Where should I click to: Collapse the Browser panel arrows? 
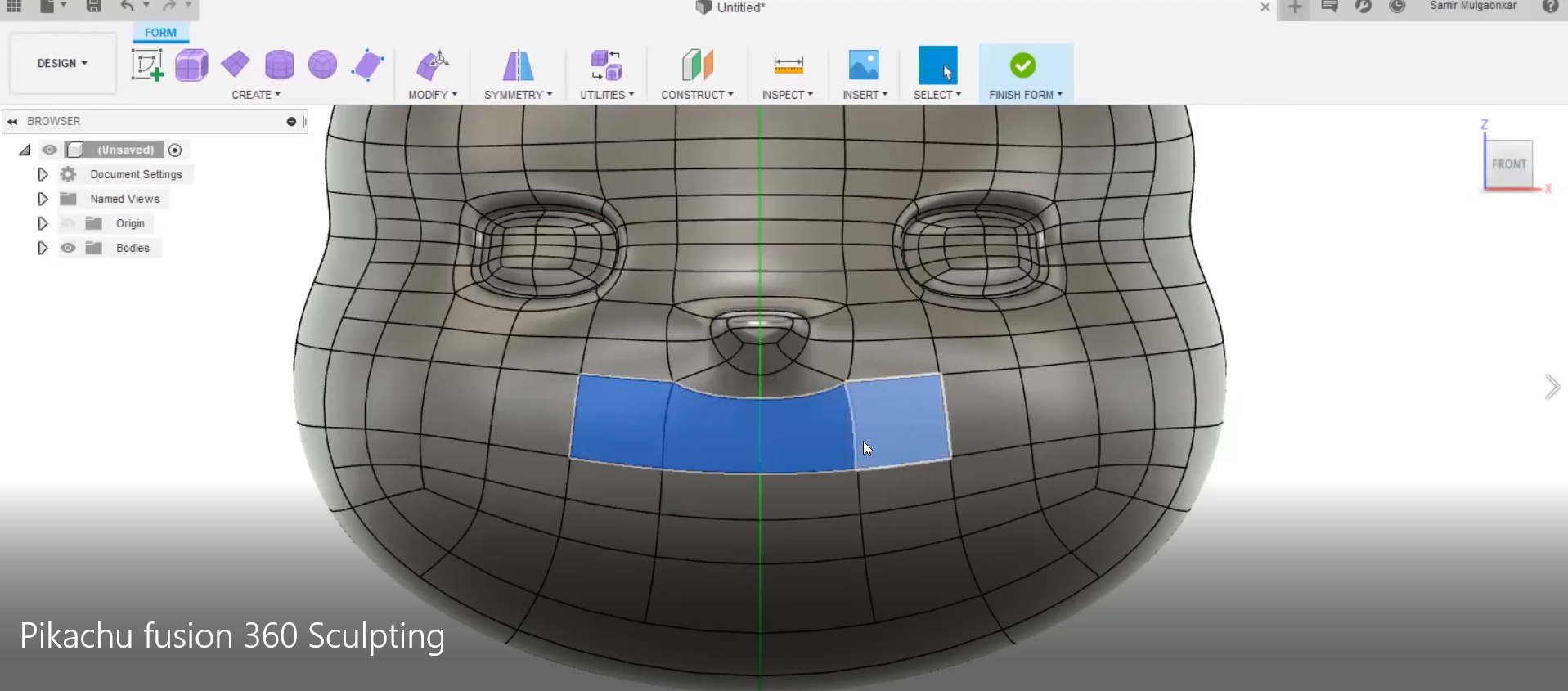(x=12, y=121)
